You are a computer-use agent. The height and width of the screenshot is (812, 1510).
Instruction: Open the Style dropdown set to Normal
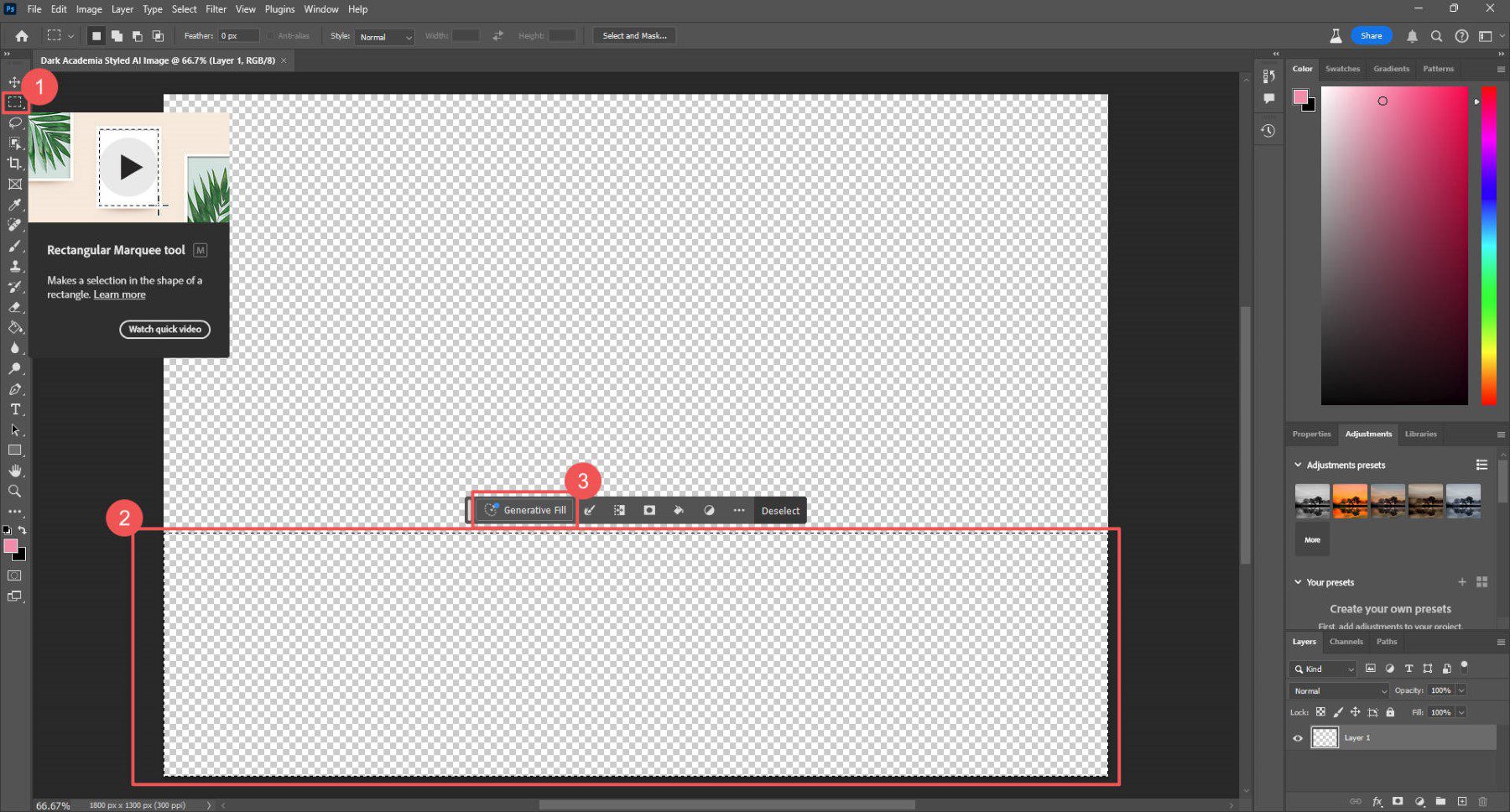[385, 37]
